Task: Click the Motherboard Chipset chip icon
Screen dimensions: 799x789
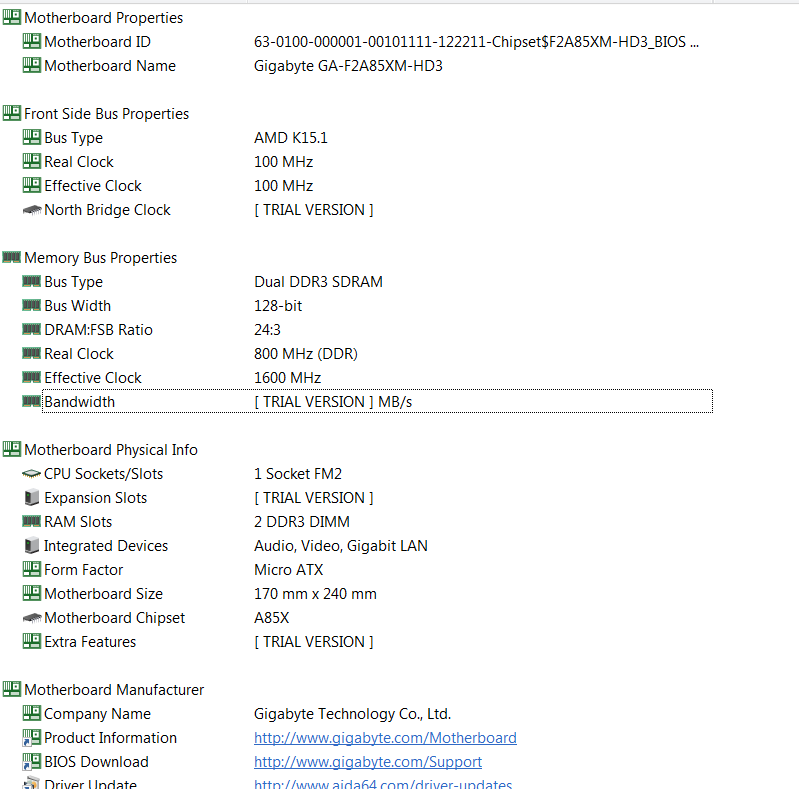Action: click(32, 617)
